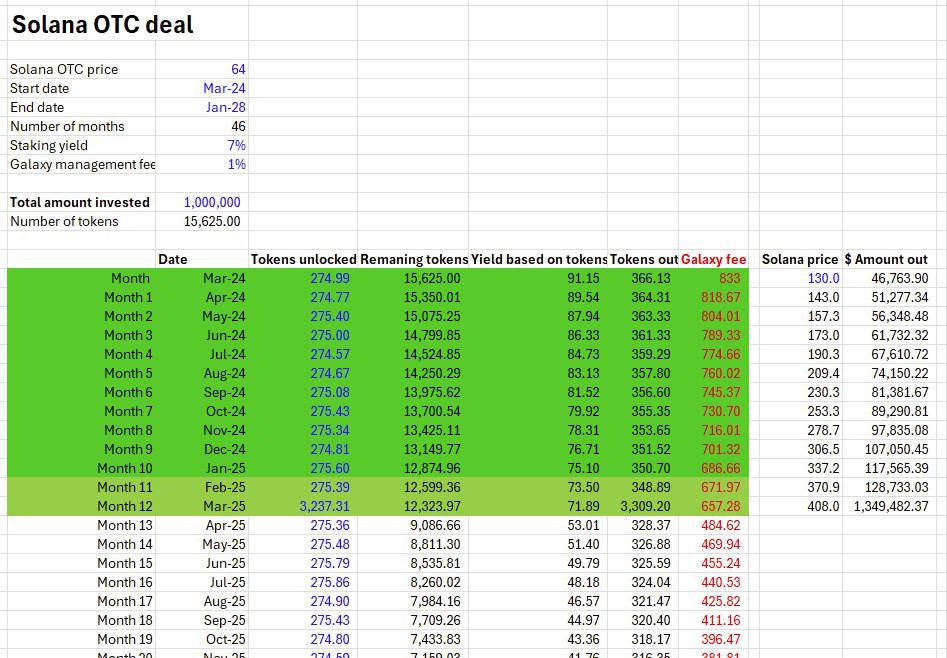Click the Galaxy management fee value 1%

coord(236,164)
